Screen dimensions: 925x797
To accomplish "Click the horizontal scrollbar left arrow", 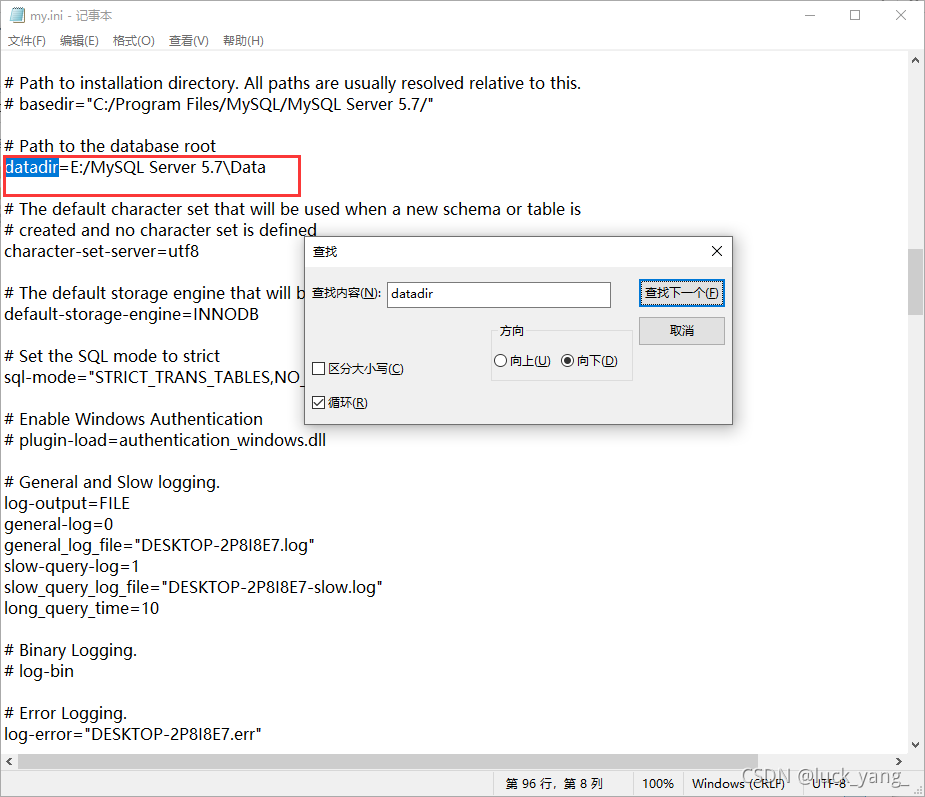I will click(9, 762).
